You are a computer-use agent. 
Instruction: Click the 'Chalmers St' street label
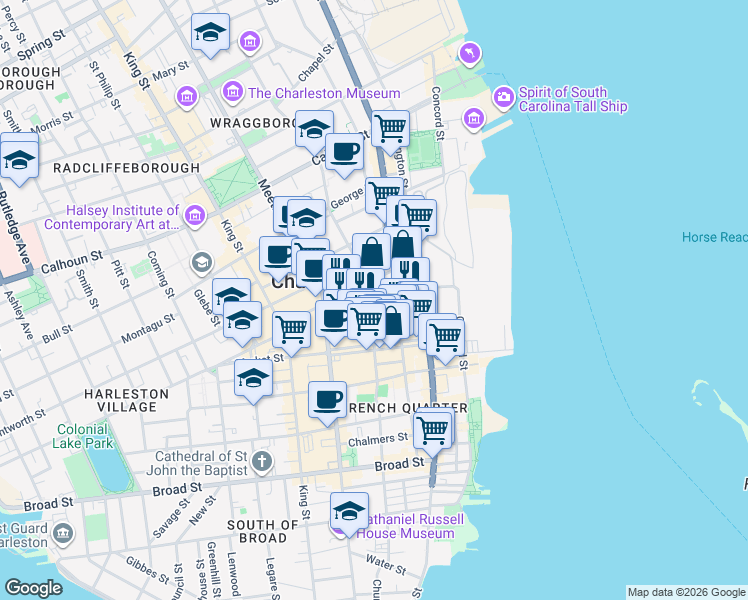[x=378, y=440]
